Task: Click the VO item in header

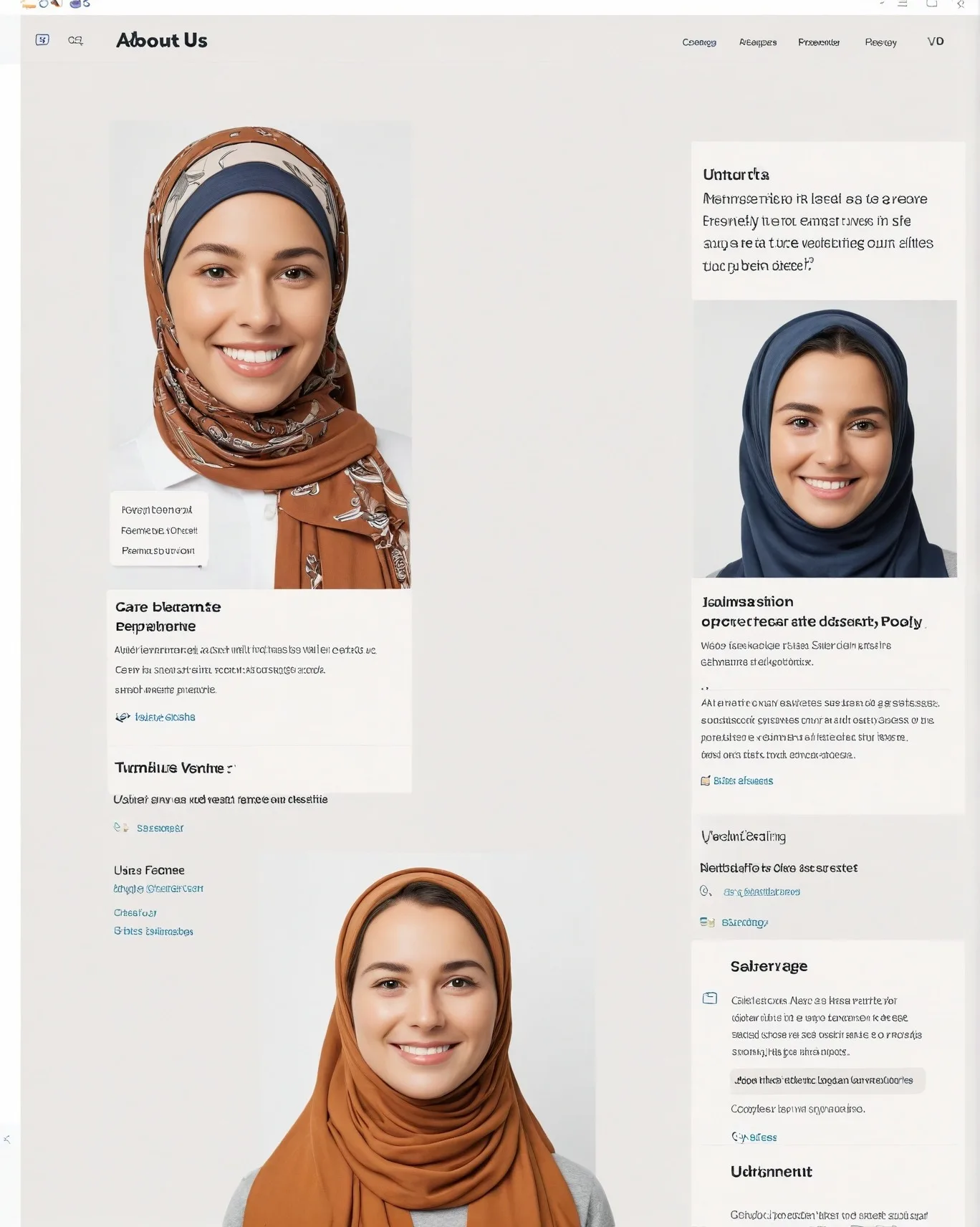Action: pyautogui.click(x=936, y=42)
